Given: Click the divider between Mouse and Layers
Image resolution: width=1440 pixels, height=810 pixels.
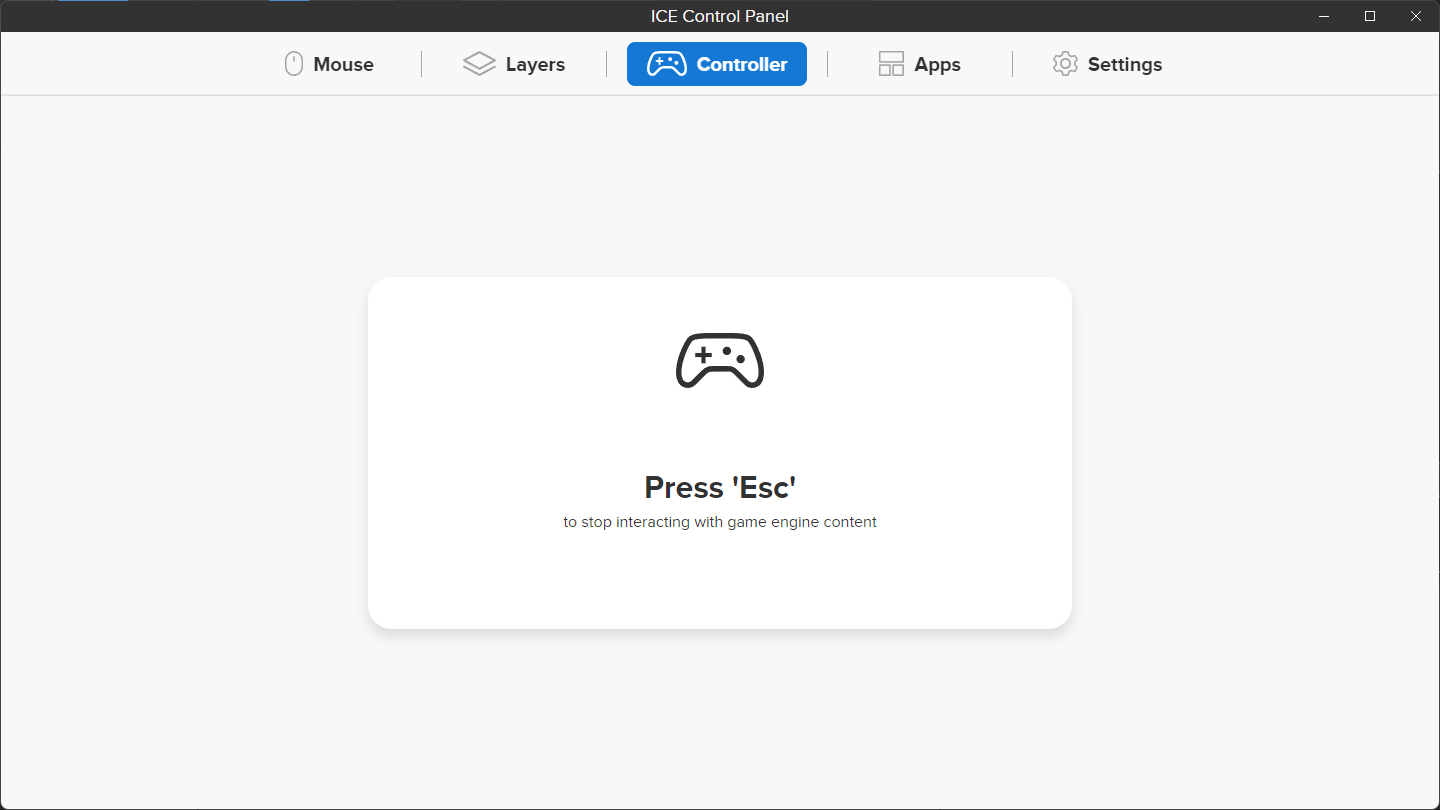Looking at the screenshot, I should click(x=421, y=64).
